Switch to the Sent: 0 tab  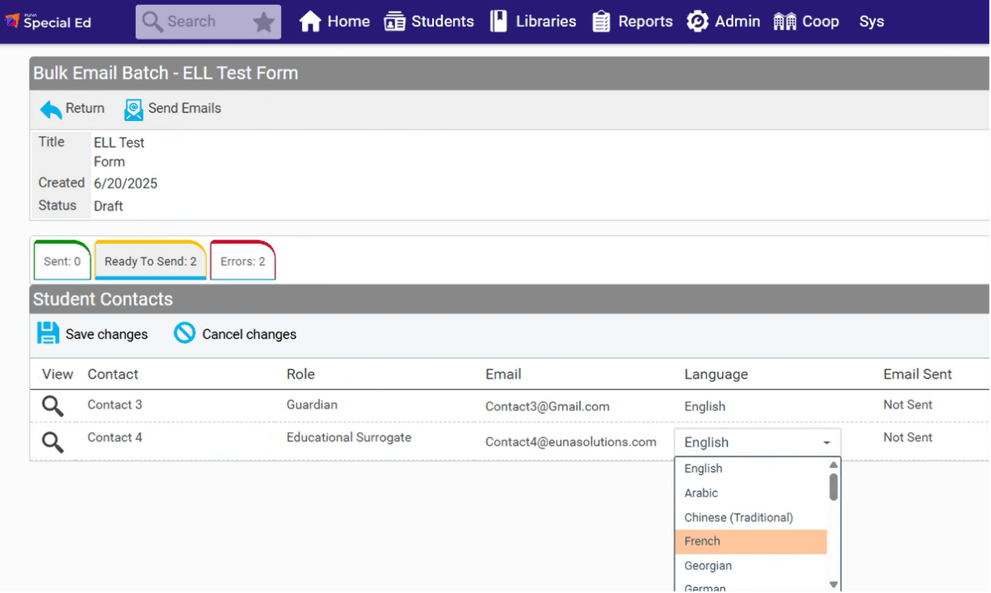62,260
